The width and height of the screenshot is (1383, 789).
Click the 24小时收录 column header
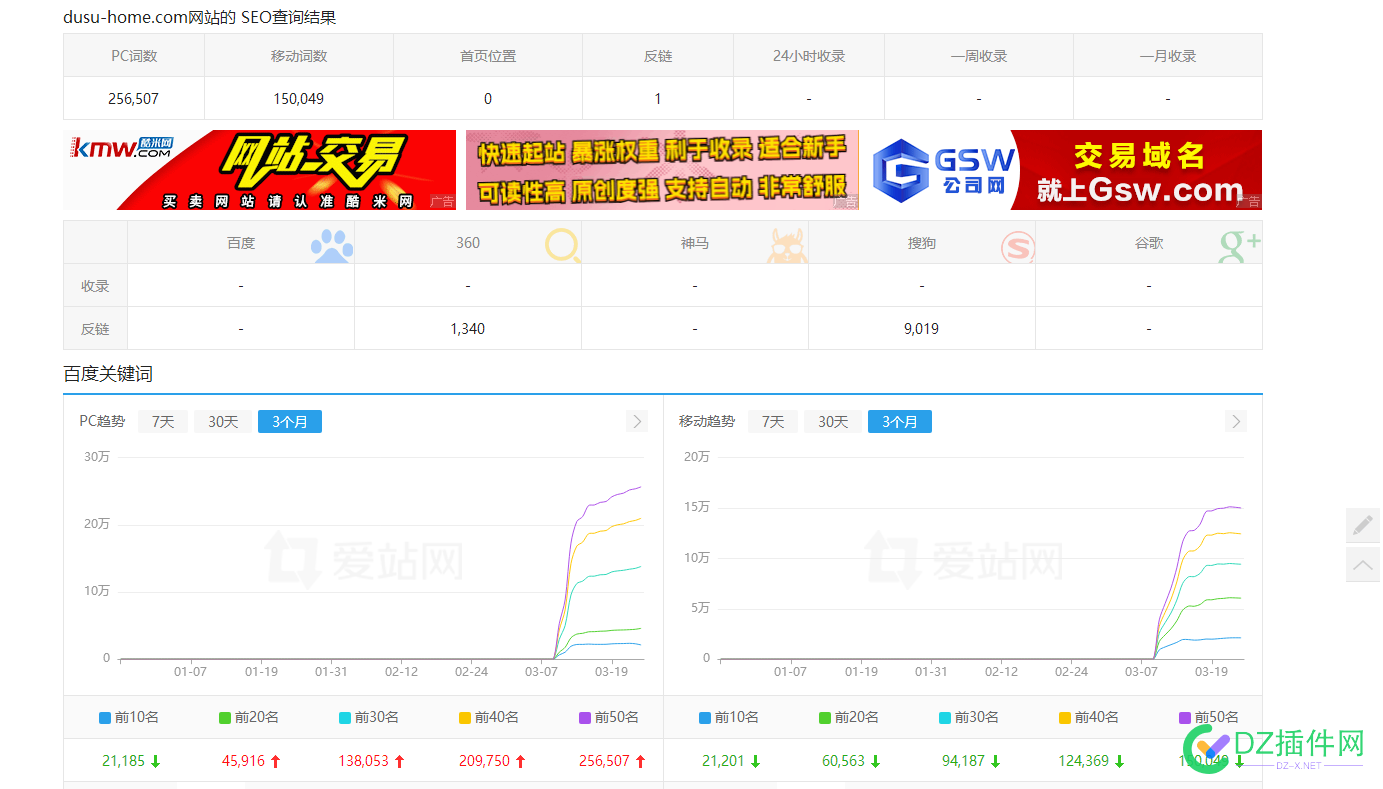(x=809, y=56)
